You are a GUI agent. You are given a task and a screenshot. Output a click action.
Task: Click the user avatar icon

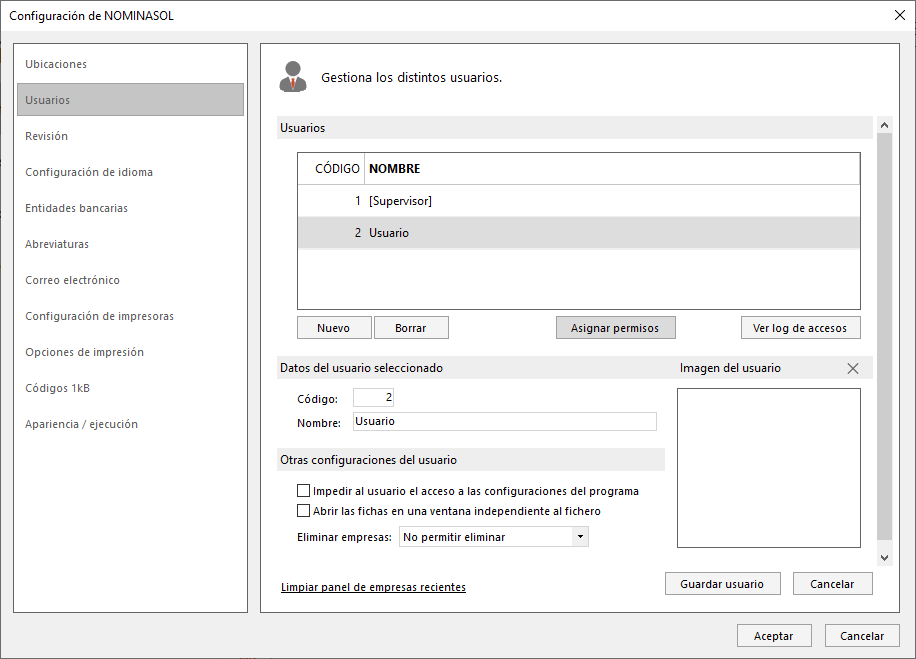[293, 77]
